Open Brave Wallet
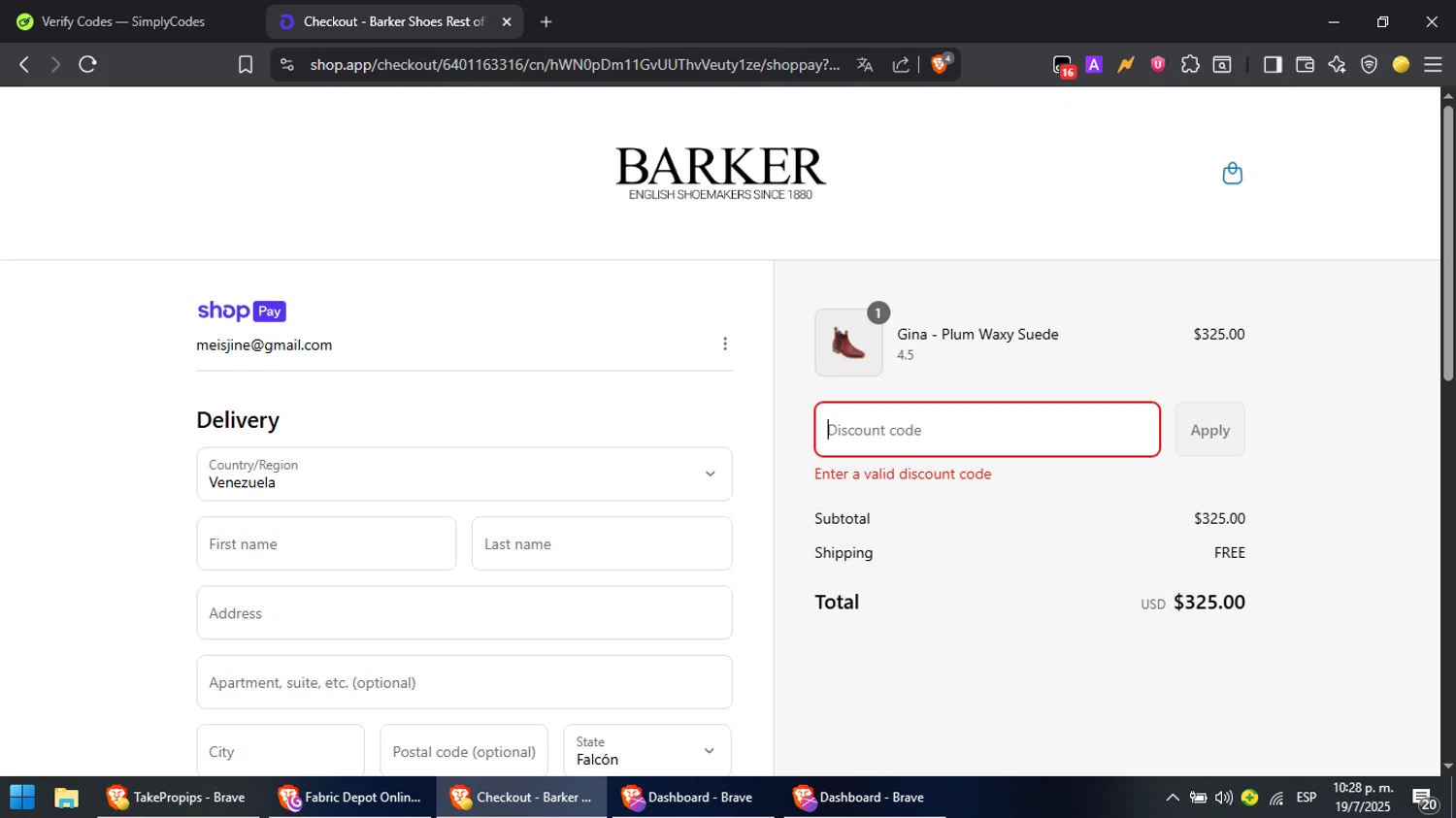 1305,64
